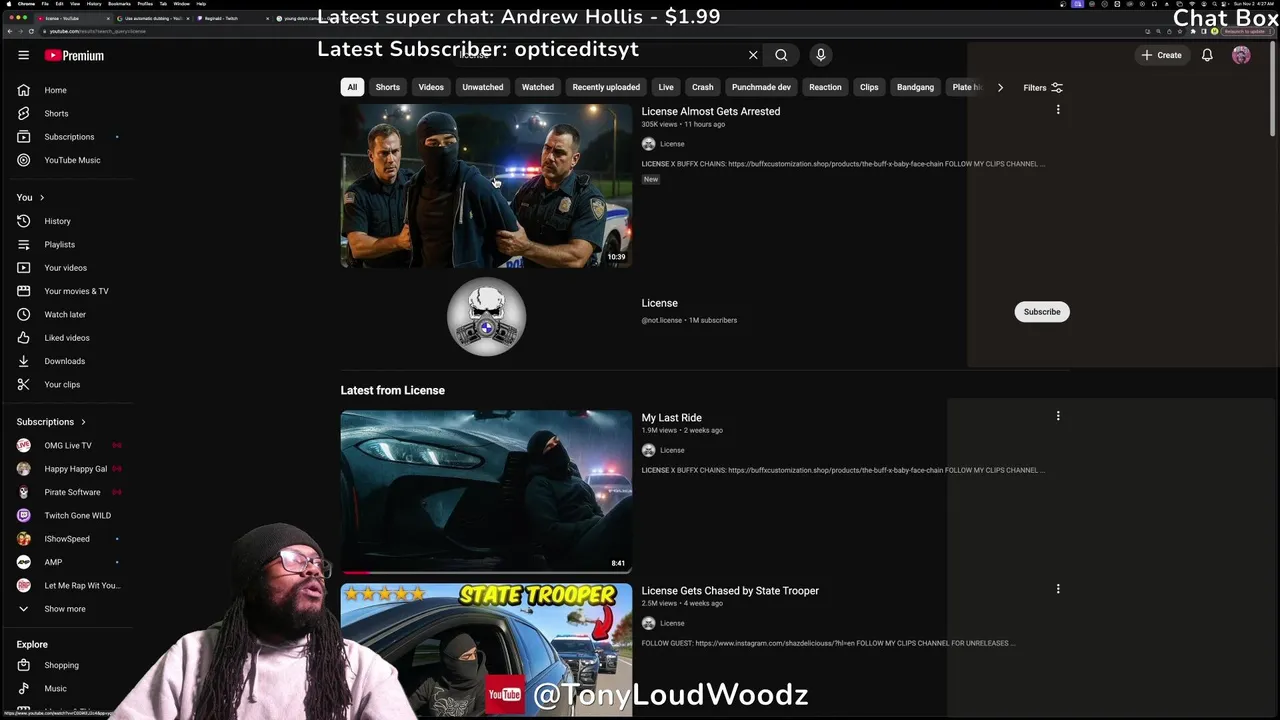Open License Gets Chased by State Trooper title
This screenshot has width=1280, height=720.
(x=730, y=590)
